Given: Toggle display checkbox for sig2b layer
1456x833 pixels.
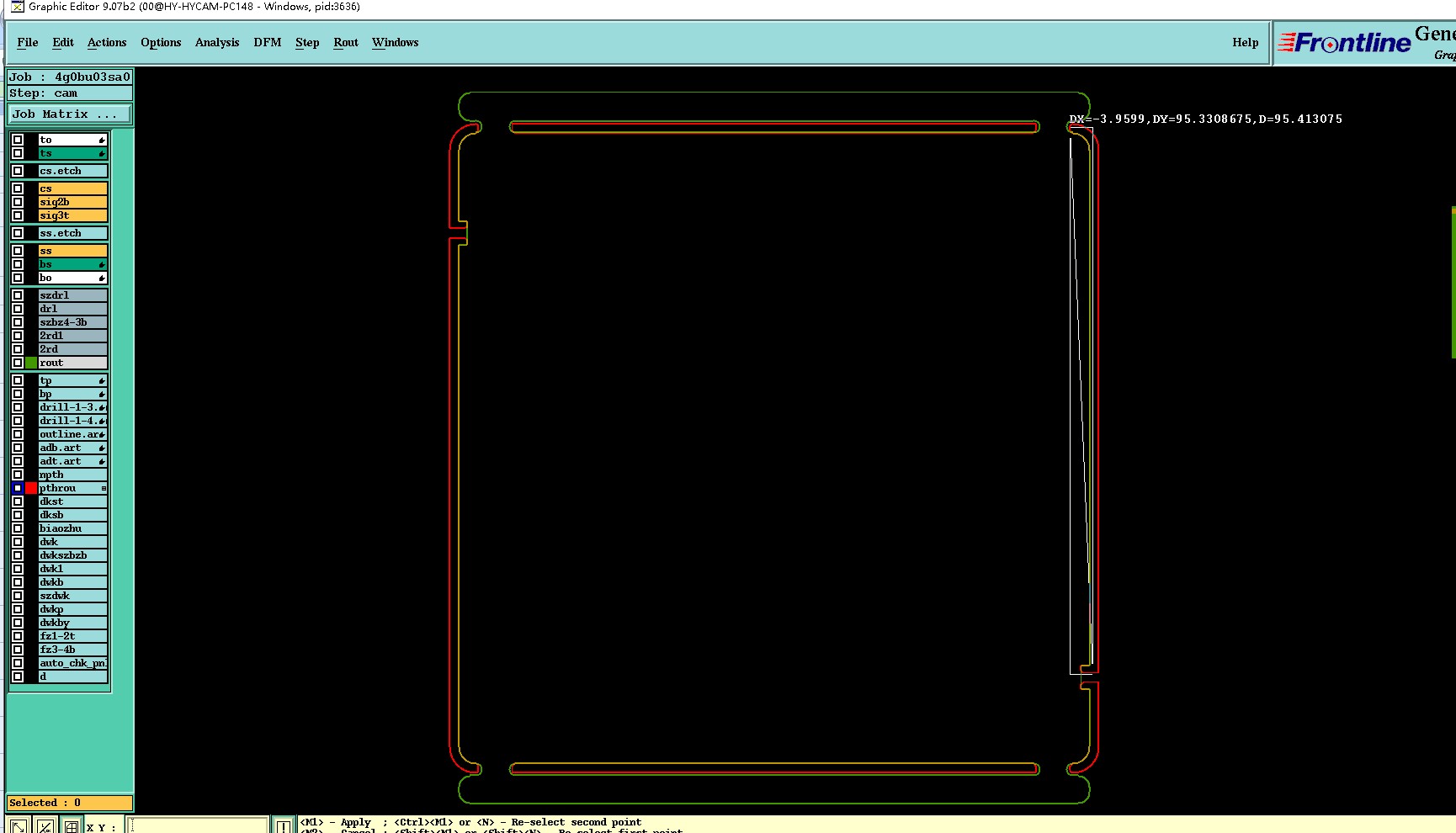Looking at the screenshot, I should (x=18, y=202).
